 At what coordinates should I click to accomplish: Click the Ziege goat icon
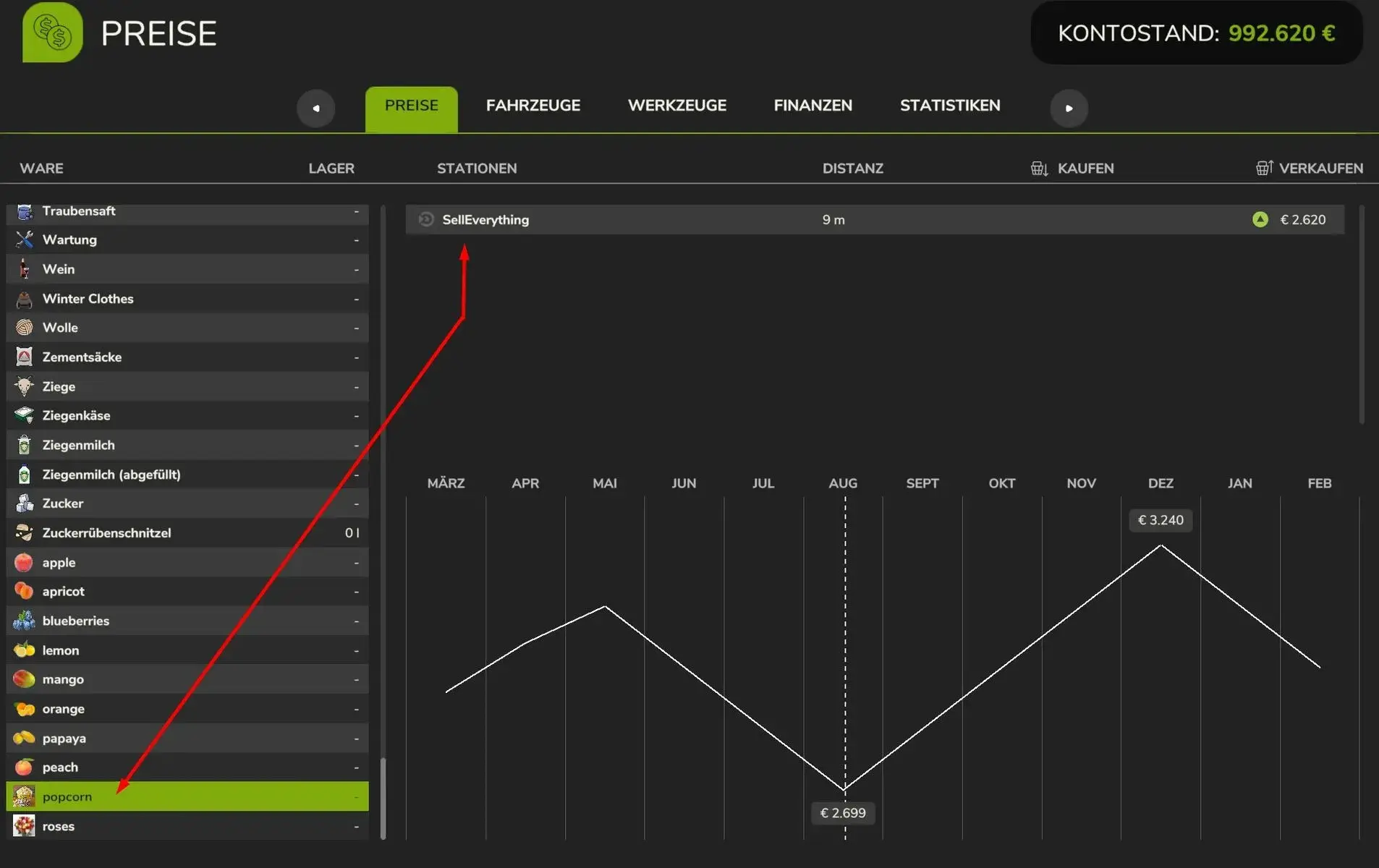[x=24, y=386]
